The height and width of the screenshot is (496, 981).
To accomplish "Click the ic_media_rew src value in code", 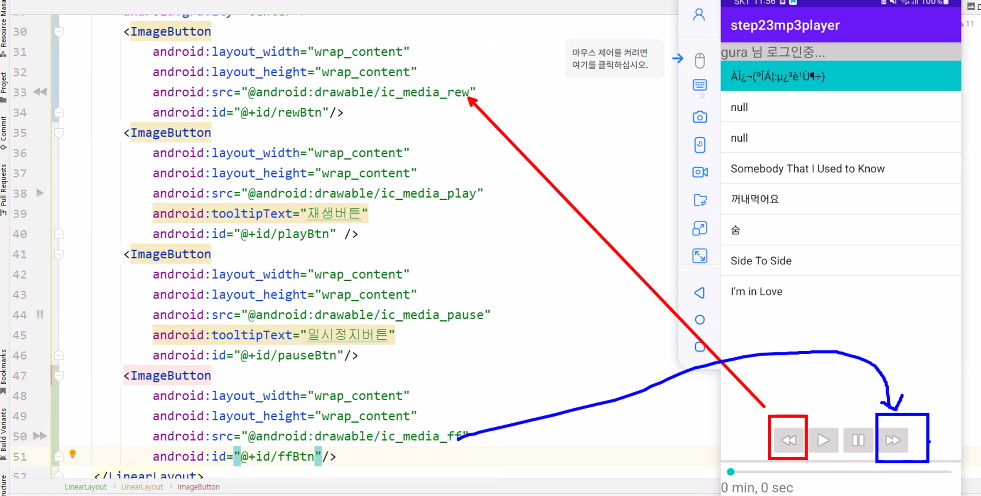I will (x=360, y=93).
